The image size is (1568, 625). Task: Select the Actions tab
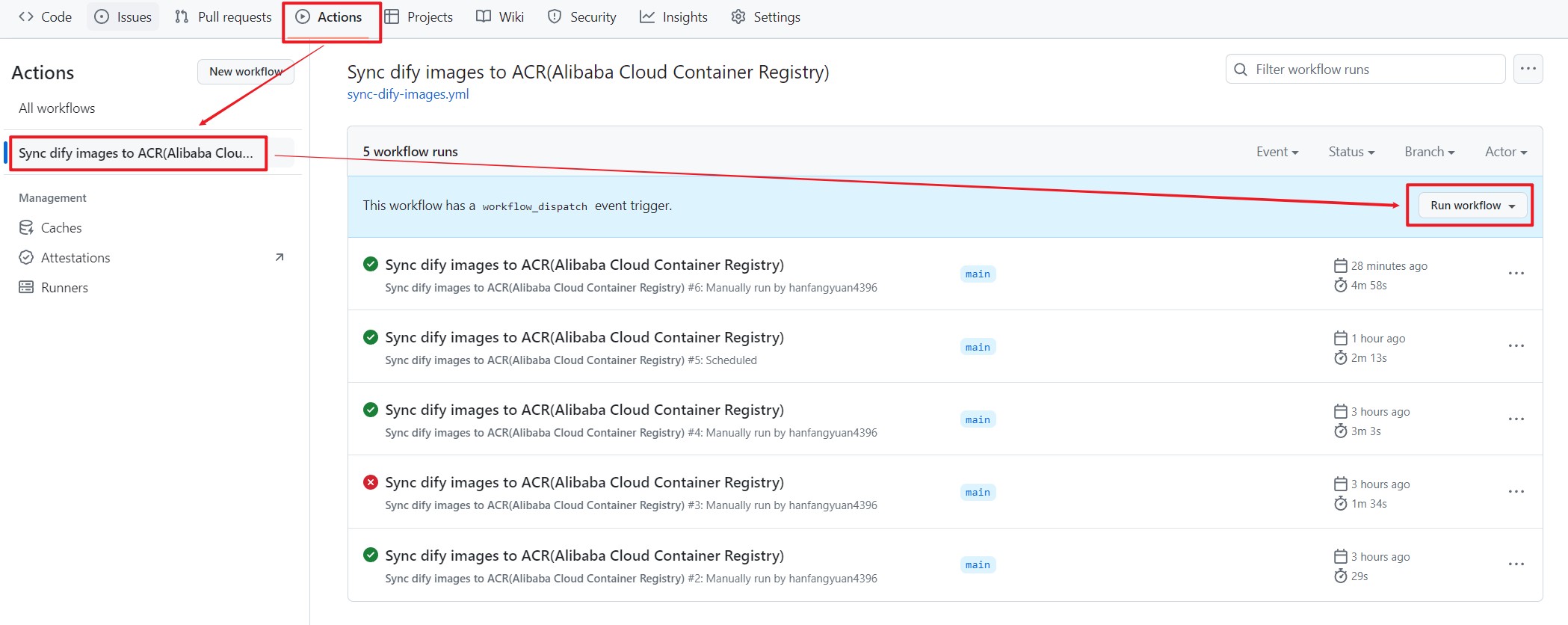[329, 16]
